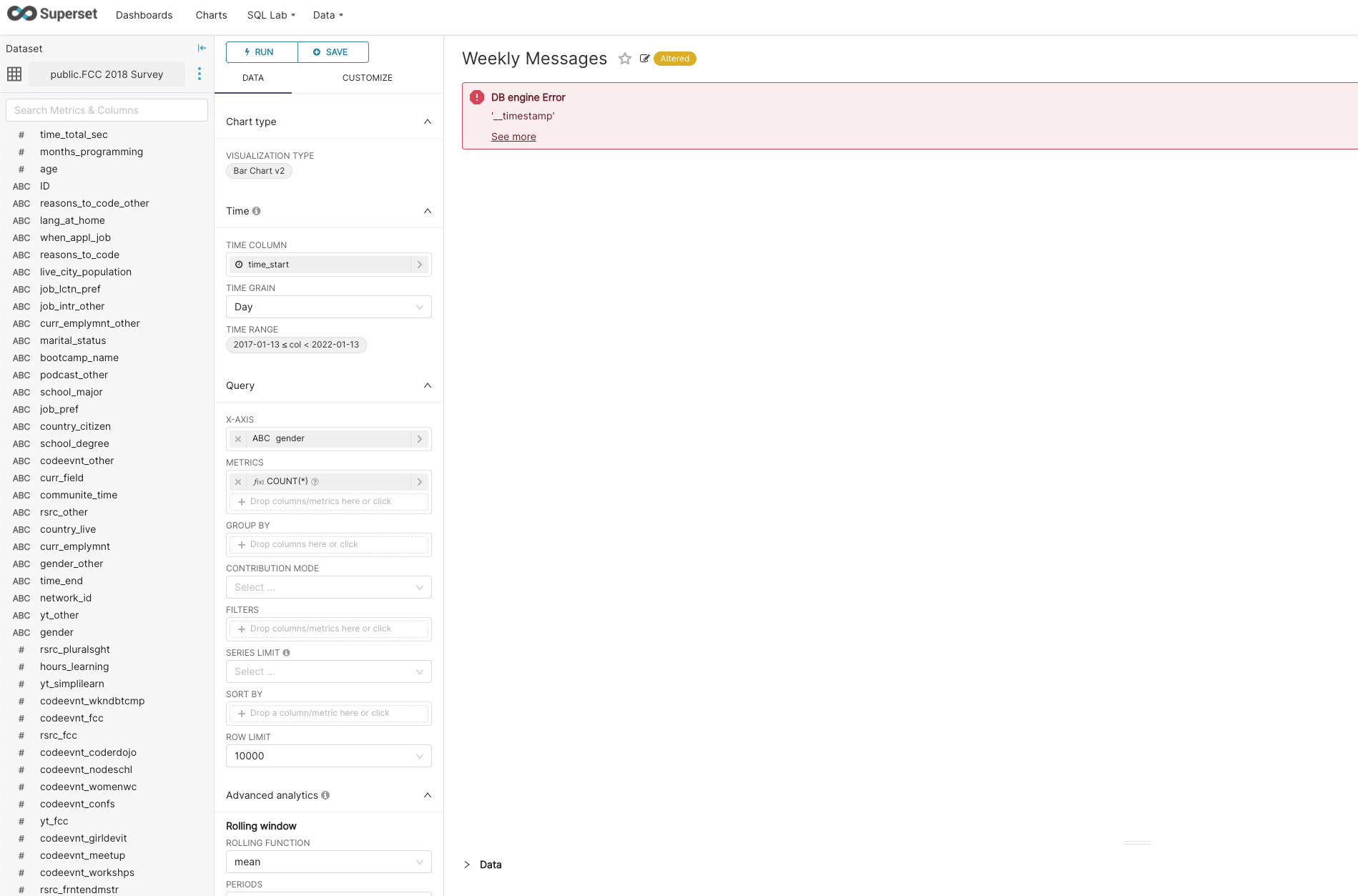
Task: Click the SAVE button
Action: (333, 52)
